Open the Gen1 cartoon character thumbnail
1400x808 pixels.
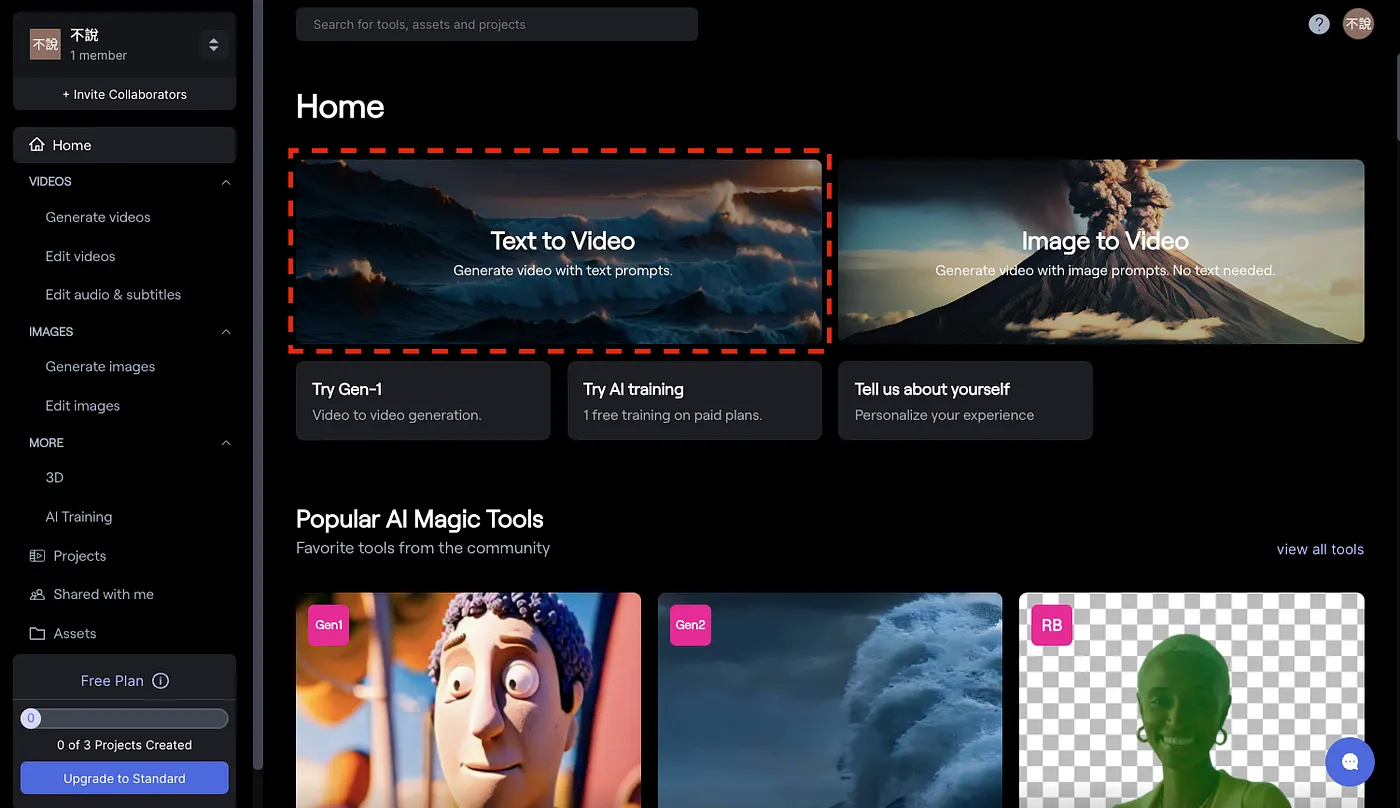[x=468, y=700]
